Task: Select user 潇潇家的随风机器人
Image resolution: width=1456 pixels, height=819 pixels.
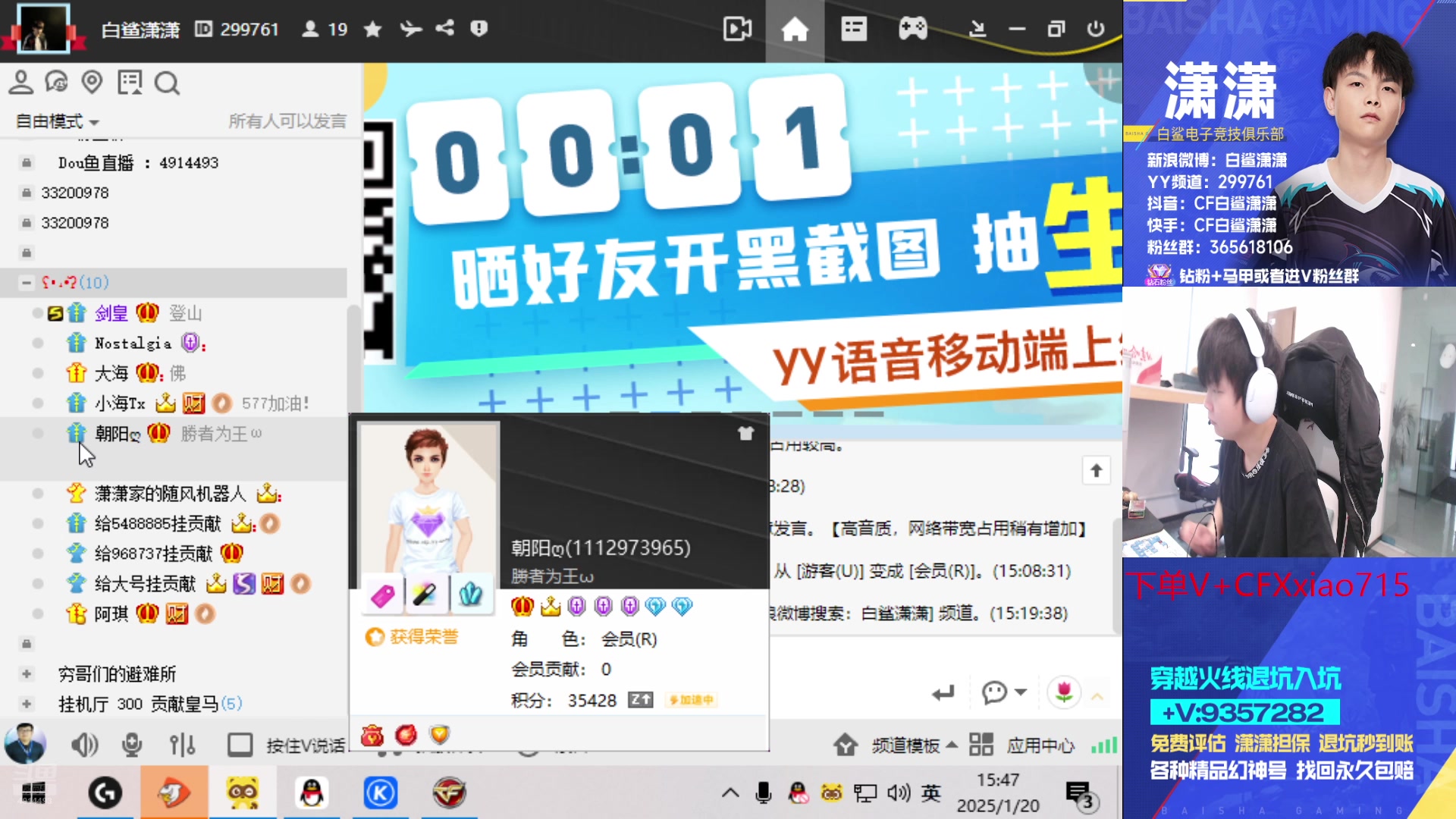Action: pos(170,494)
